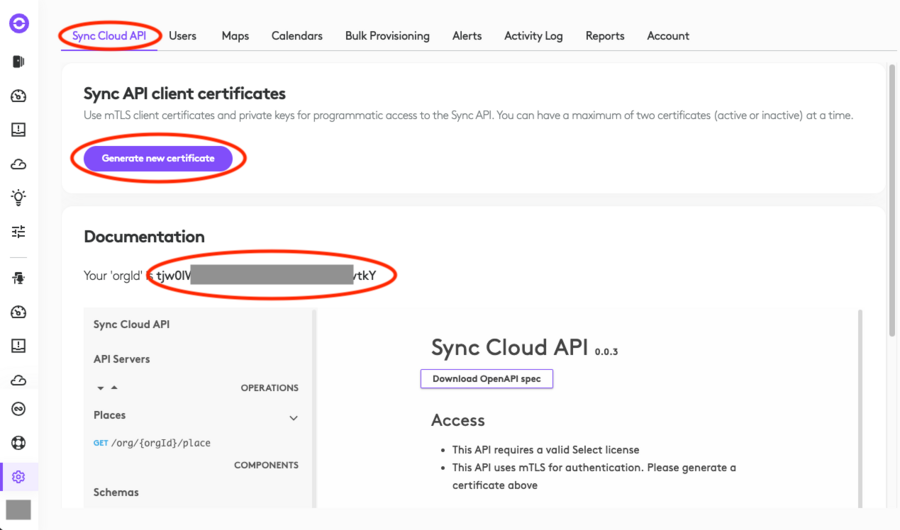View the Activity Log tab

click(533, 36)
